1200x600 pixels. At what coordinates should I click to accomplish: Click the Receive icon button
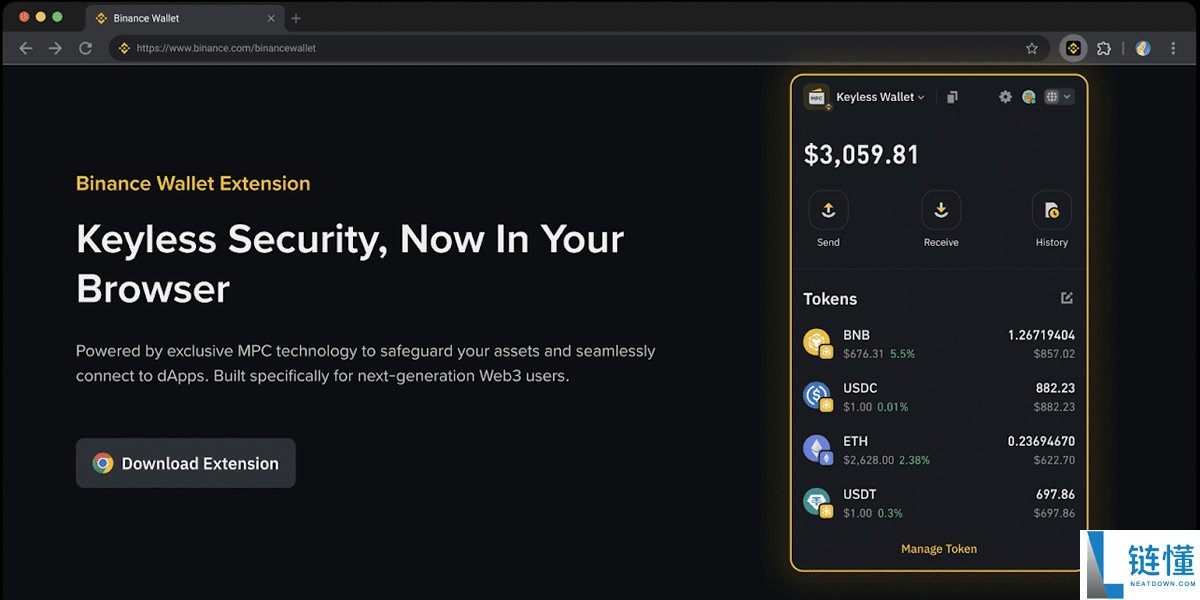coord(941,210)
